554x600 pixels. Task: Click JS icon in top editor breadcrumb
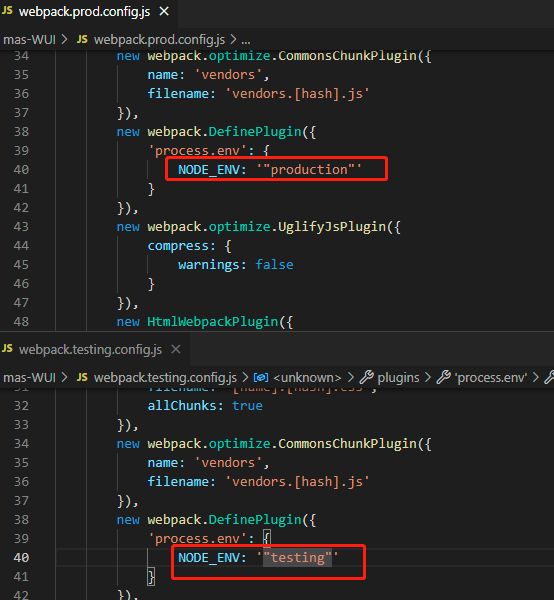coord(82,39)
